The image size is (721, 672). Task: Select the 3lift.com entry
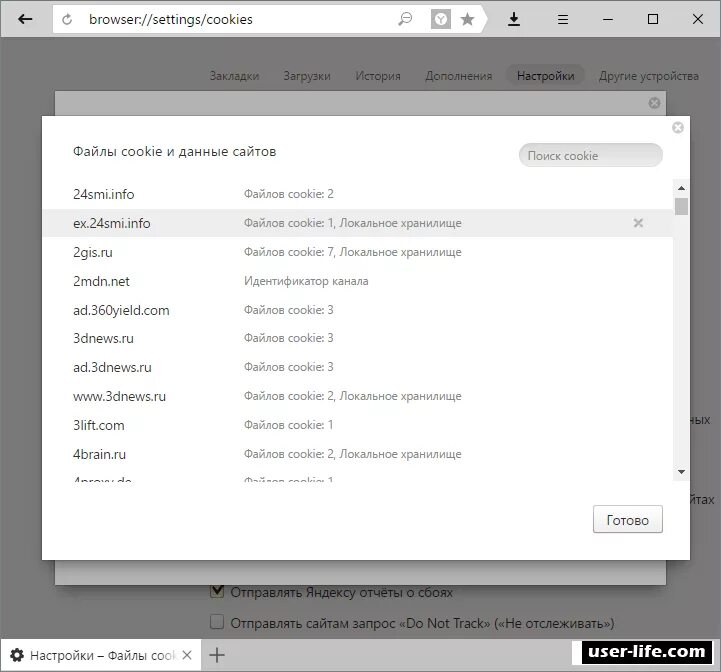pyautogui.click(x=358, y=425)
